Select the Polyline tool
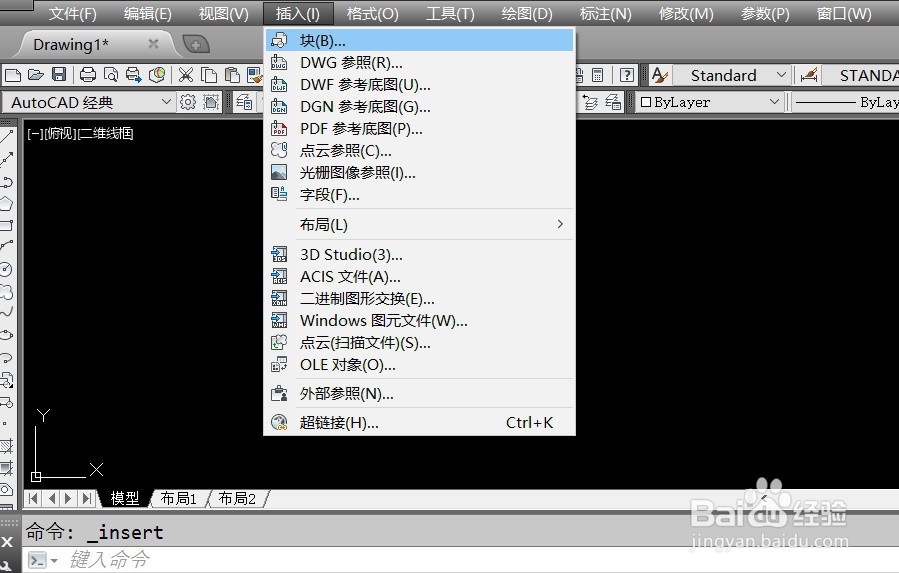 click(x=7, y=182)
